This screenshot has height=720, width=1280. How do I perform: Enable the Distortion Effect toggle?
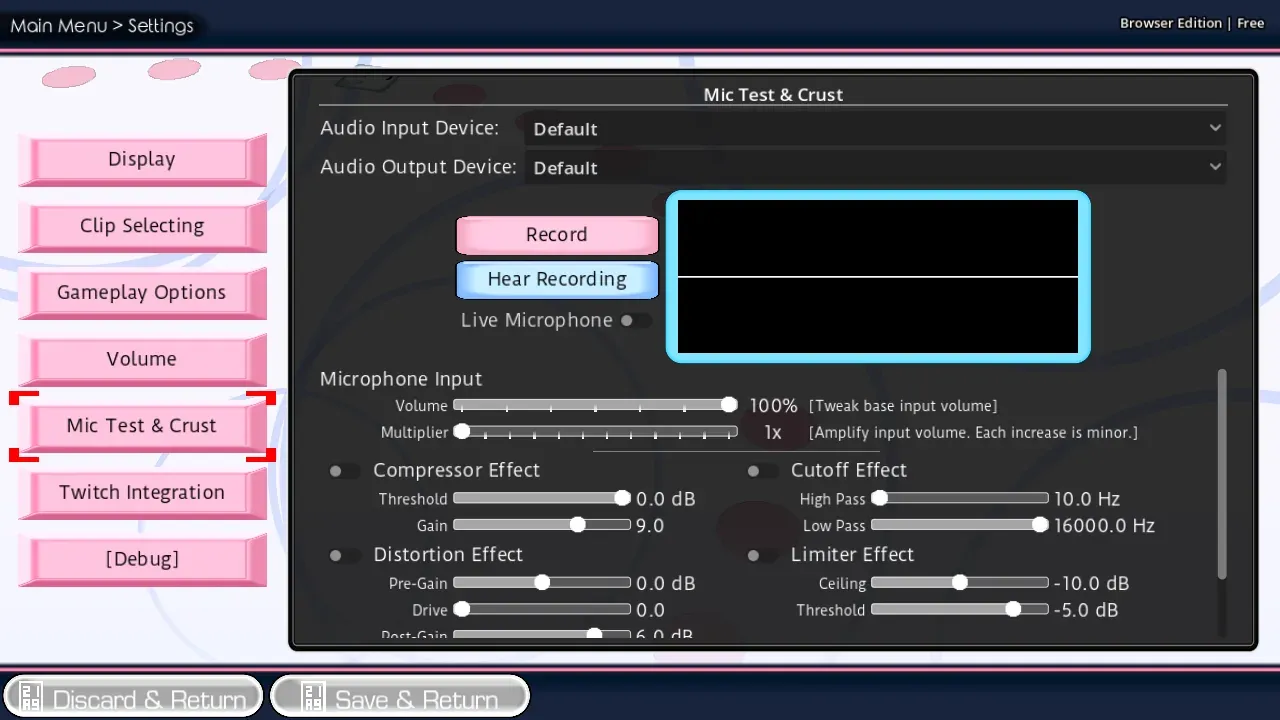tap(345, 555)
